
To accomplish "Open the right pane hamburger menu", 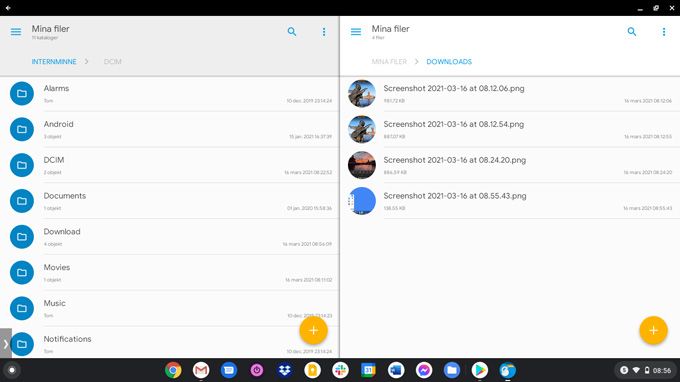I will tap(356, 32).
